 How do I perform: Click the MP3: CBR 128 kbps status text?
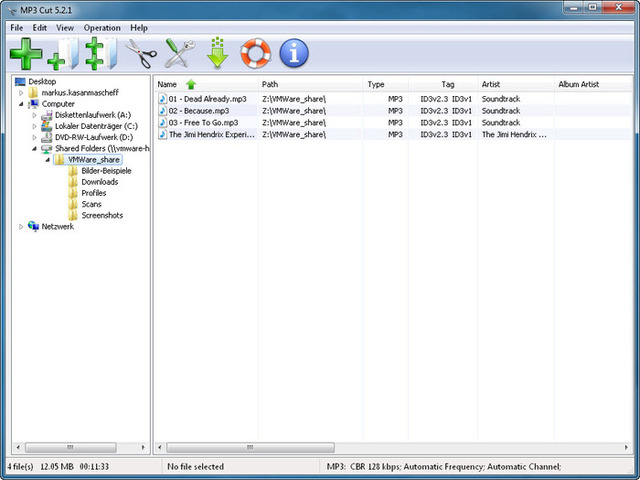point(444,467)
